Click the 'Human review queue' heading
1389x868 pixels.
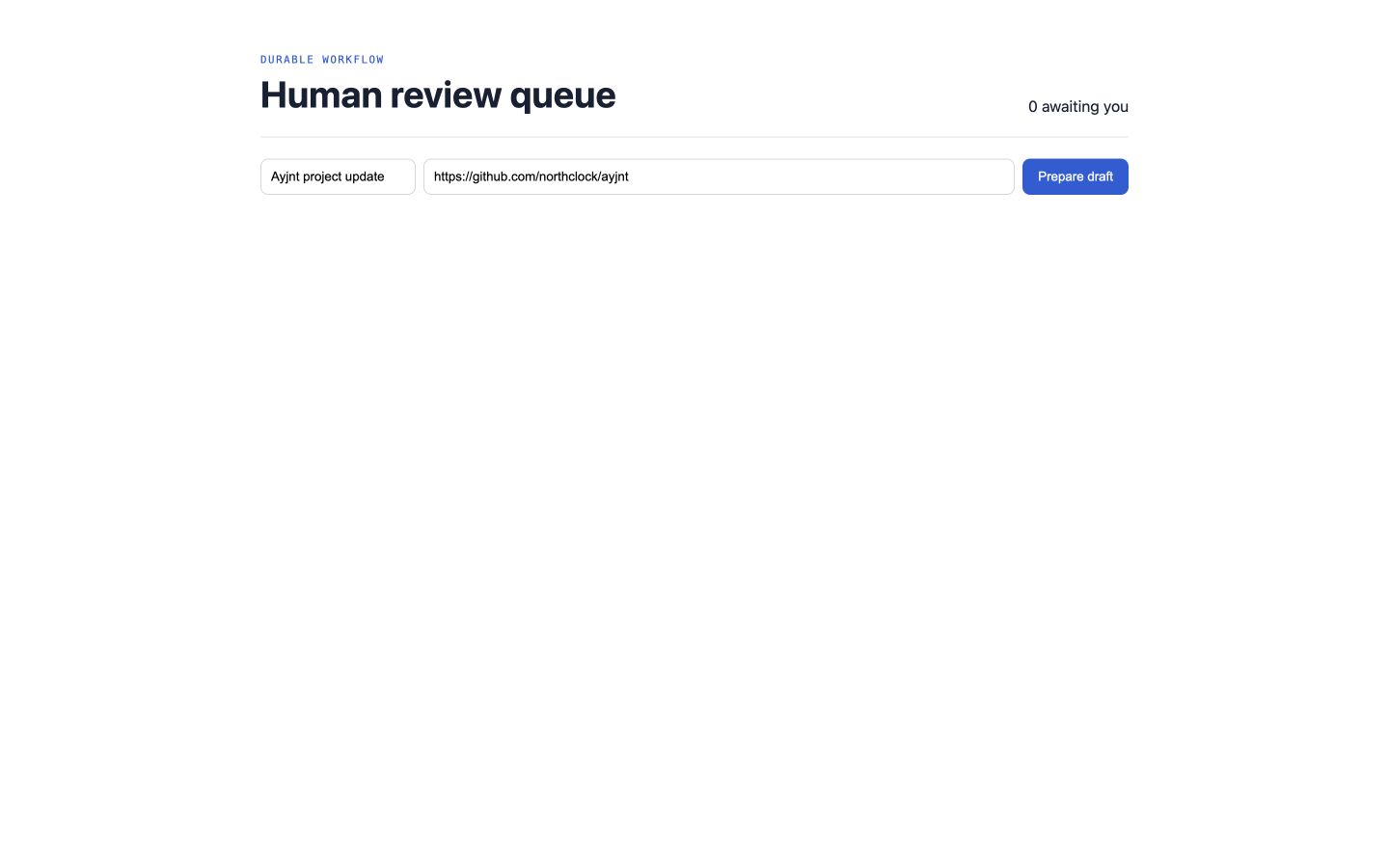coord(438,95)
